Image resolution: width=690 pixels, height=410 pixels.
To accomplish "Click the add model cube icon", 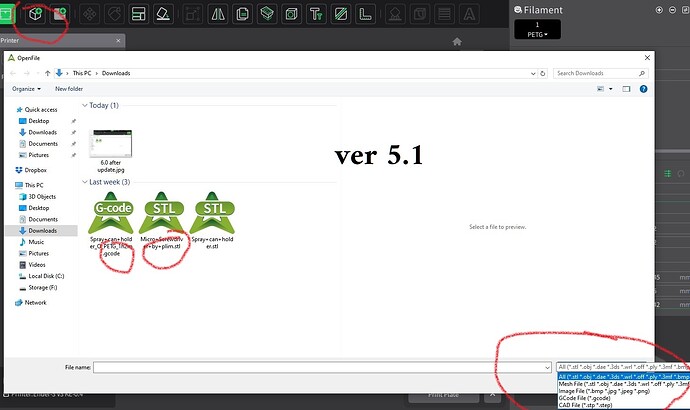I will [x=35, y=14].
